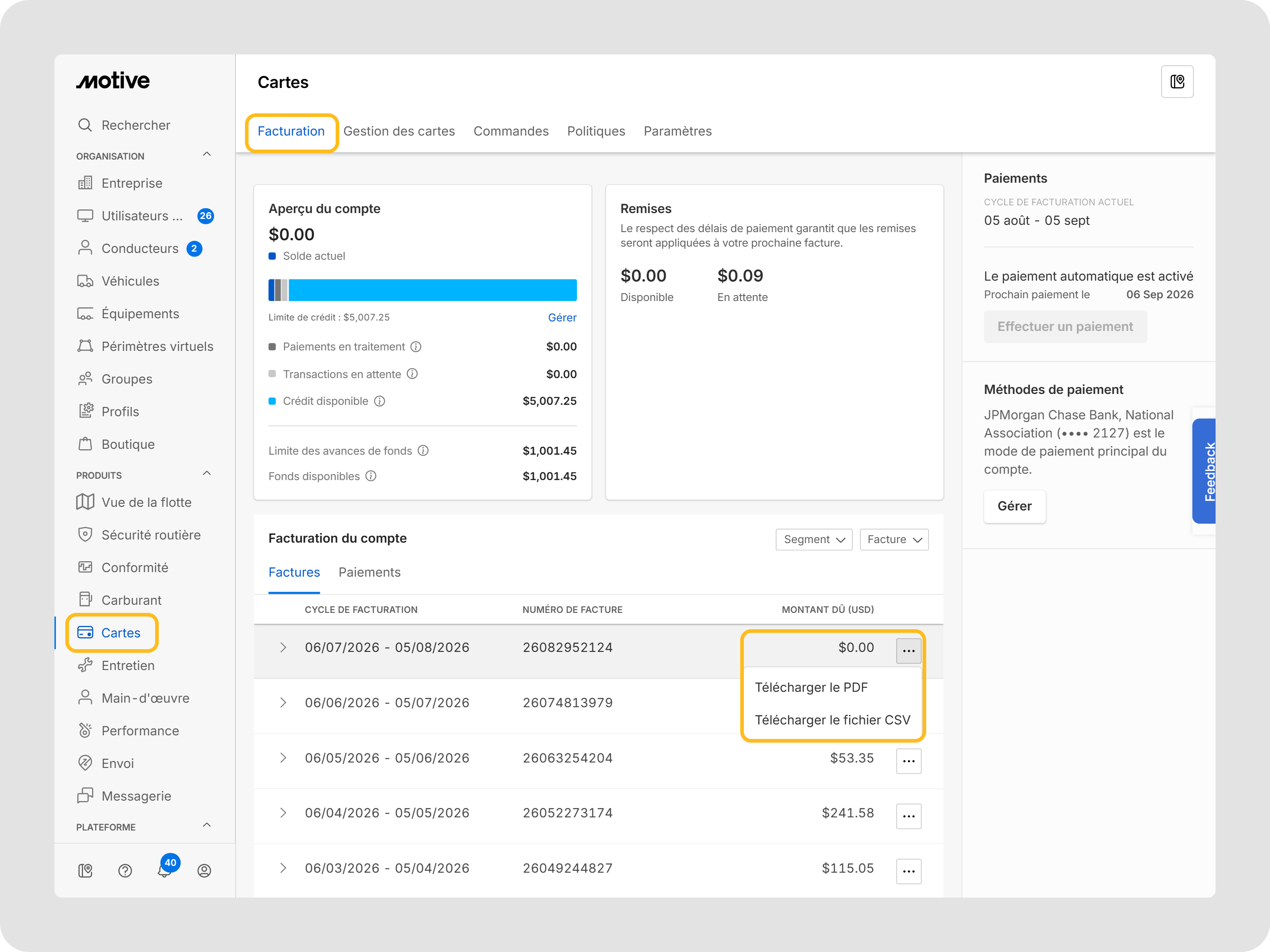Open the Boutique shopping bag icon
This screenshot has width=1270, height=952.
coord(85,444)
